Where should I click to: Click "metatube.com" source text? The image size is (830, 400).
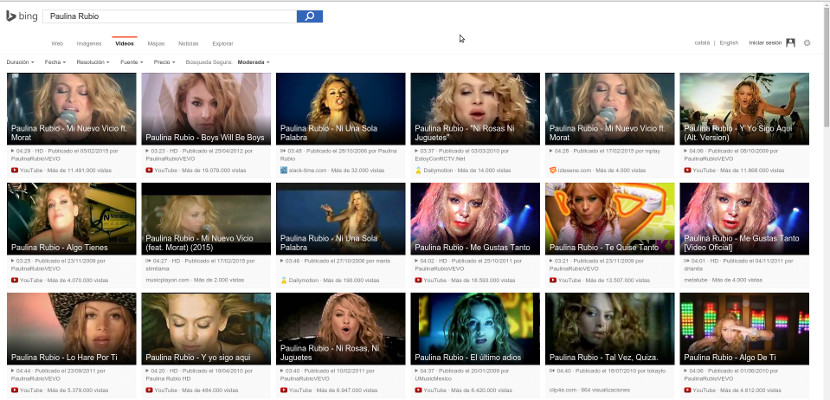pyautogui.click(x=696, y=280)
